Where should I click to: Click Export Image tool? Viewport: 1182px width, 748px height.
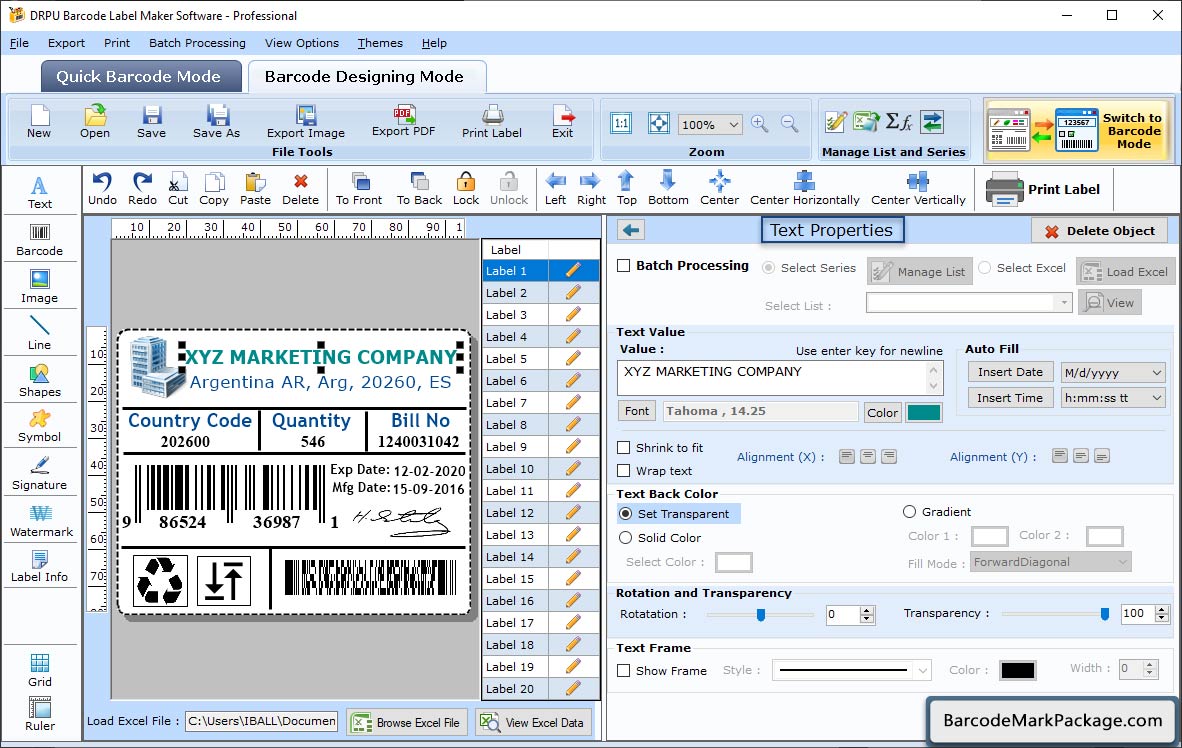[305, 122]
